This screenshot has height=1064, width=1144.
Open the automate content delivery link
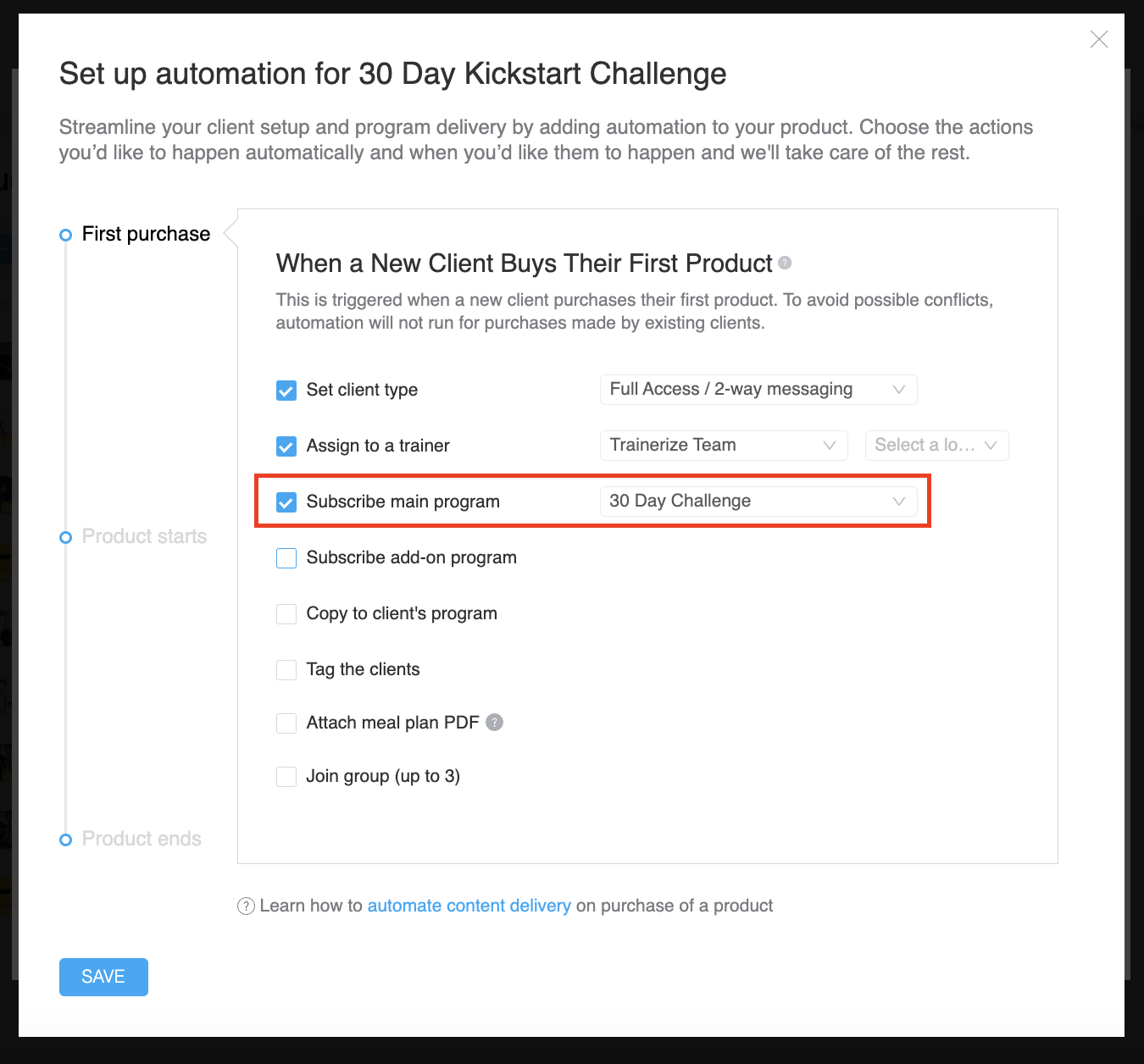pos(469,906)
